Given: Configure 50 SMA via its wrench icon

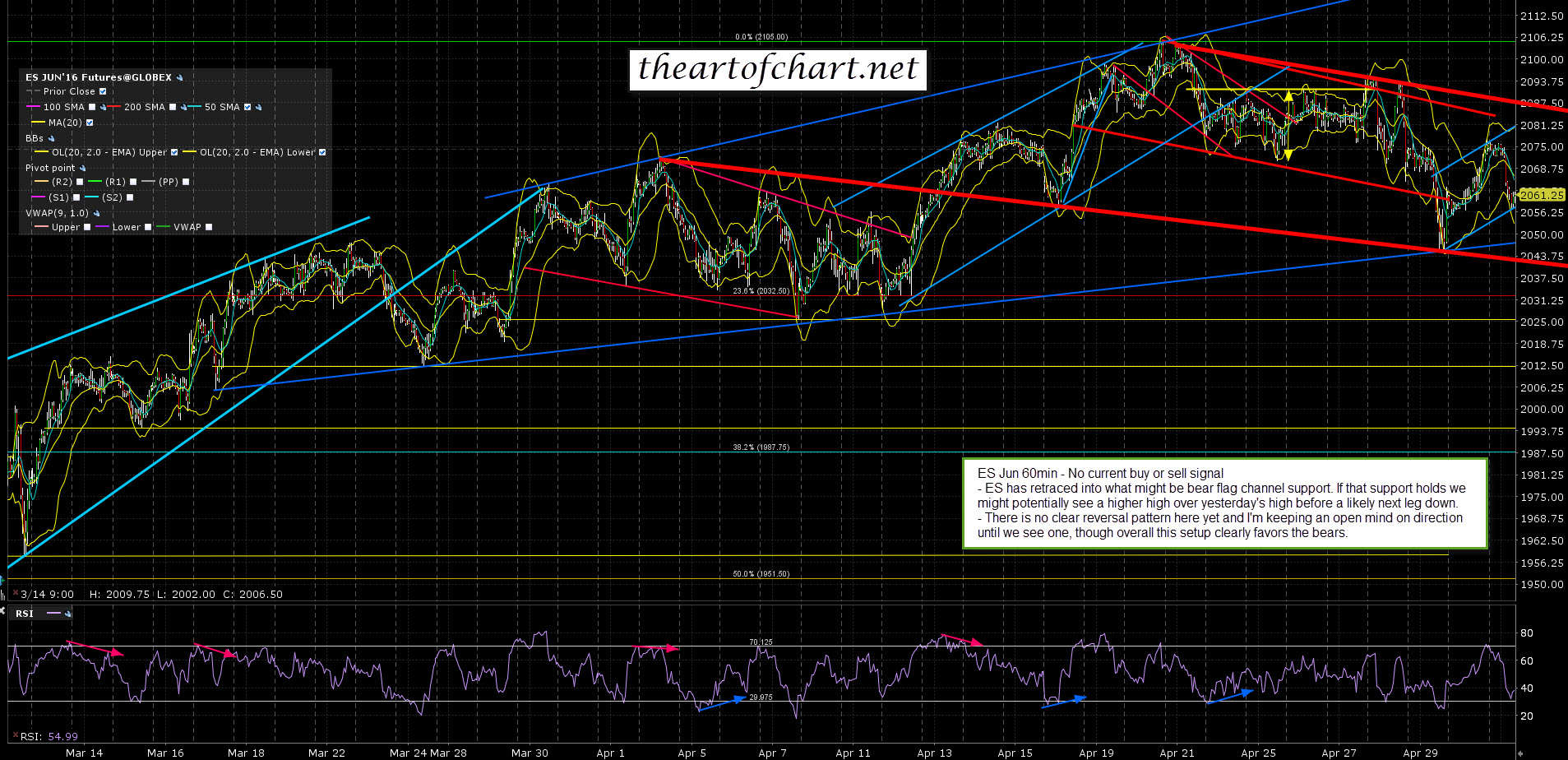Looking at the screenshot, I should [259, 108].
